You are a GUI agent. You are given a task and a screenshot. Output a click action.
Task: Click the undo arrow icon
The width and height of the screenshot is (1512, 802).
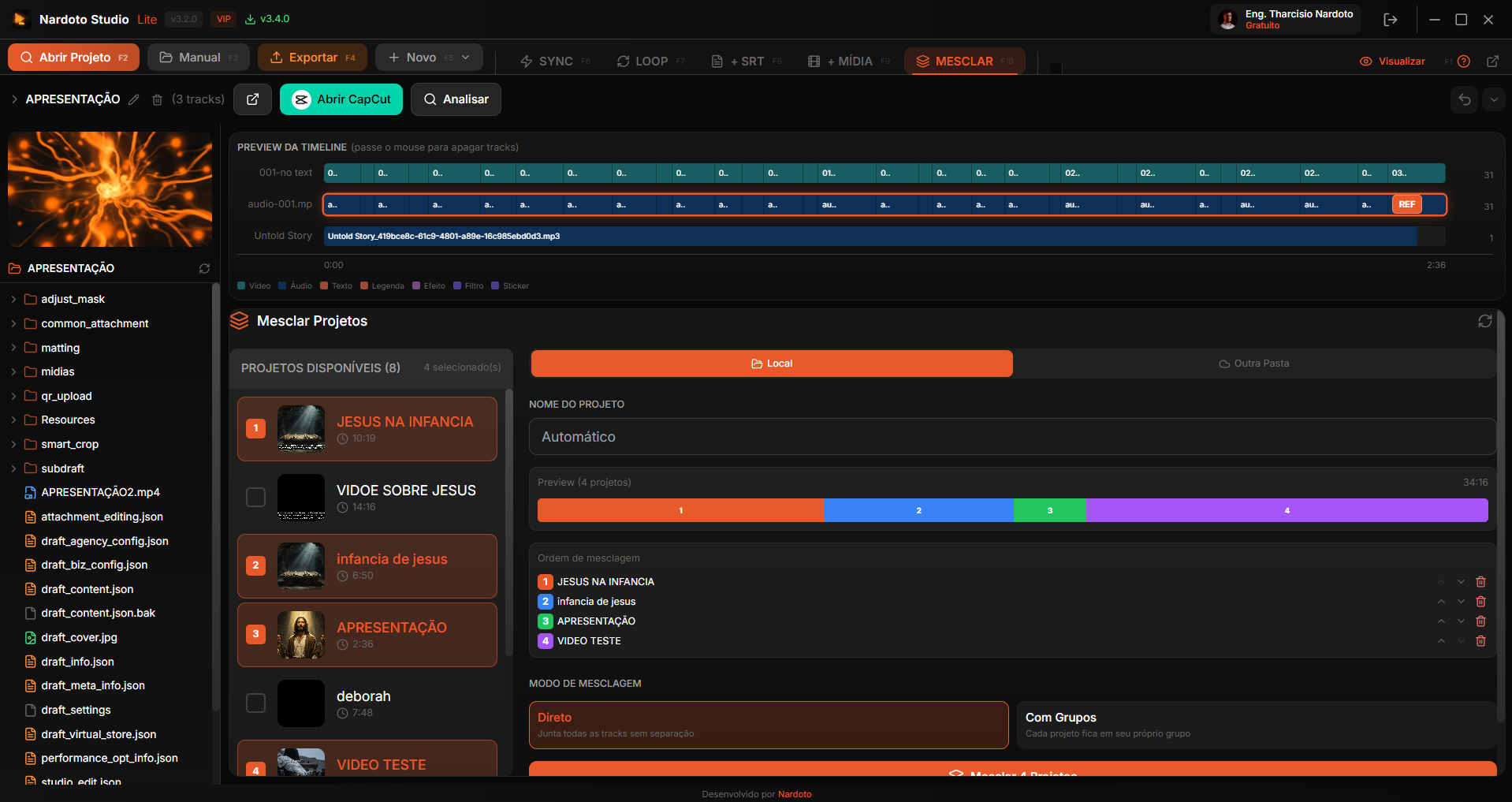point(1464,99)
